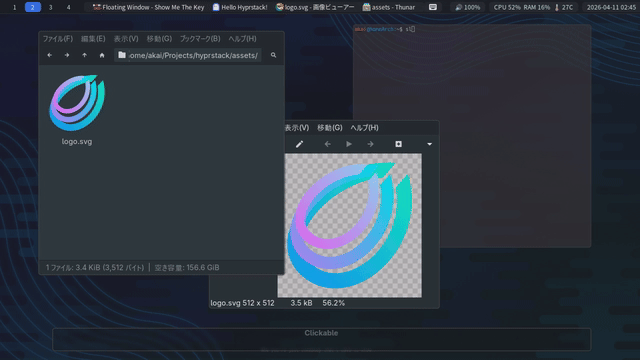This screenshot has width=640, height=360.
Task: Open image viewer 表示(V) menu
Action: pos(297,128)
